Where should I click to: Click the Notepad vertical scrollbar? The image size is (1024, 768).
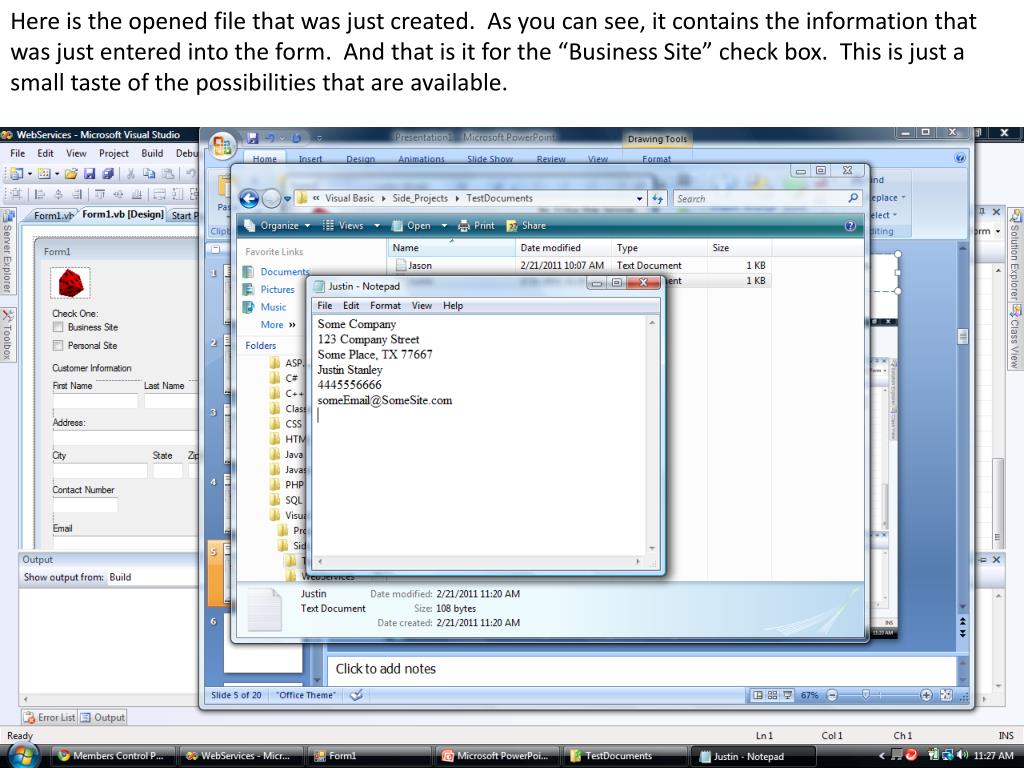click(x=652, y=436)
